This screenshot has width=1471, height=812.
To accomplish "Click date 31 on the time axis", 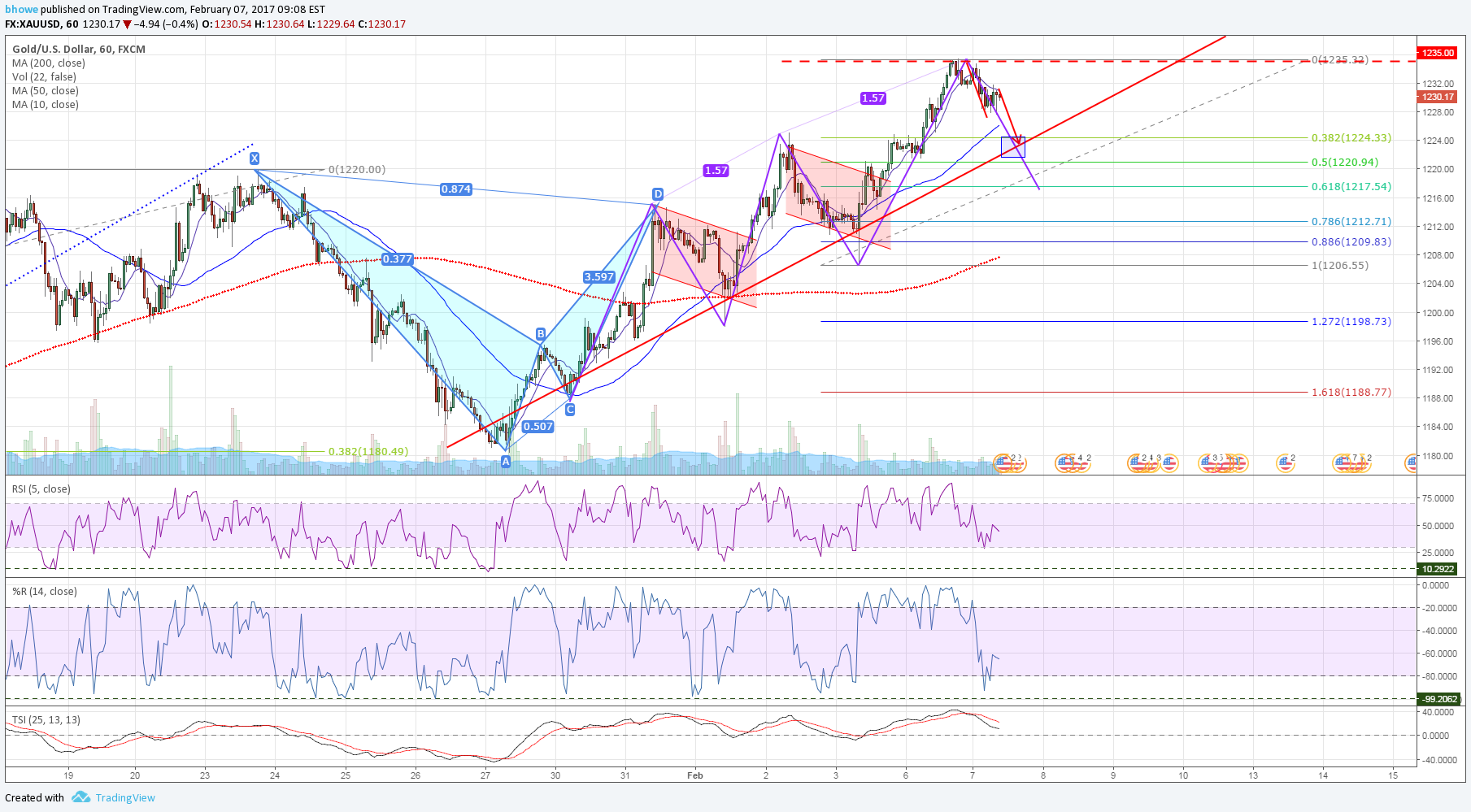I will click(625, 775).
